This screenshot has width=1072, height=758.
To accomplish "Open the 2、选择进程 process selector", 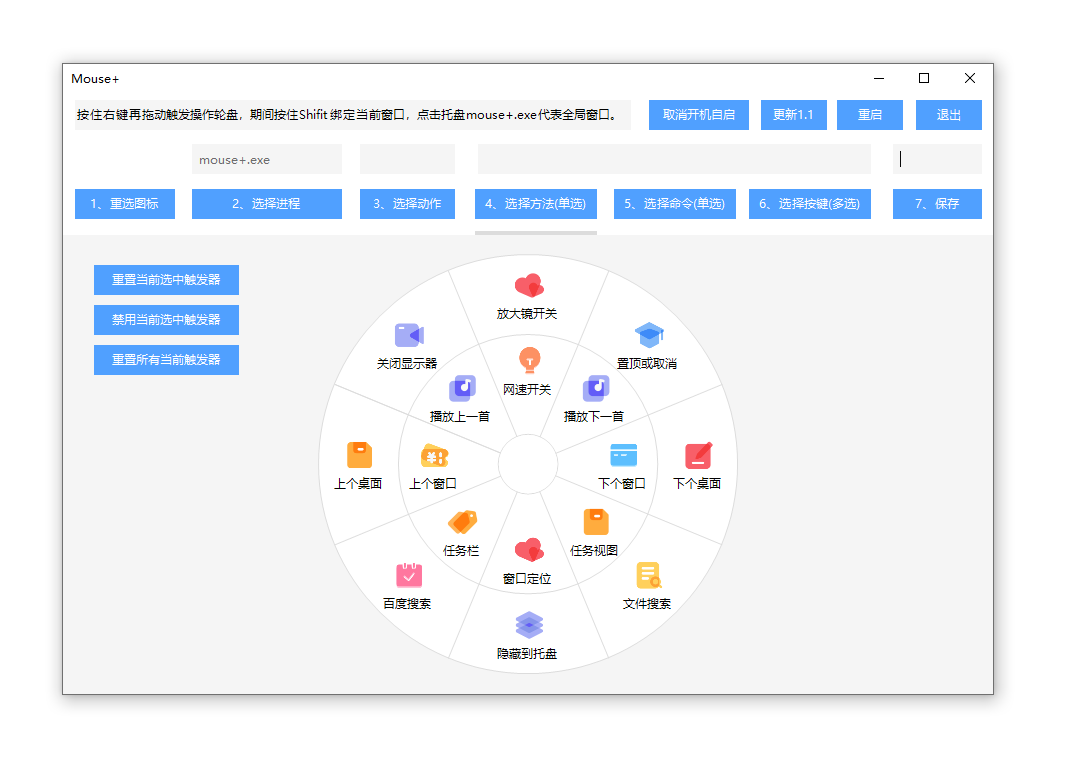I will pyautogui.click(x=266, y=204).
